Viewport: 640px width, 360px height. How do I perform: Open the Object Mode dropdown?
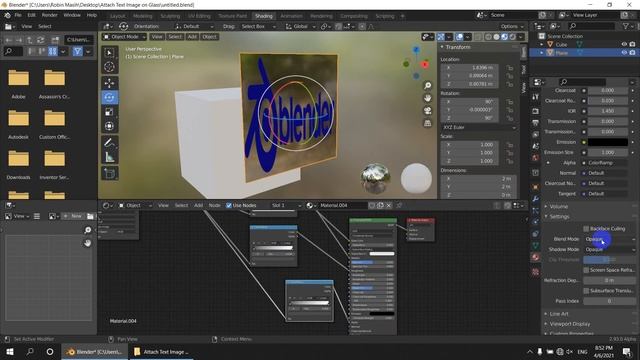pos(124,37)
